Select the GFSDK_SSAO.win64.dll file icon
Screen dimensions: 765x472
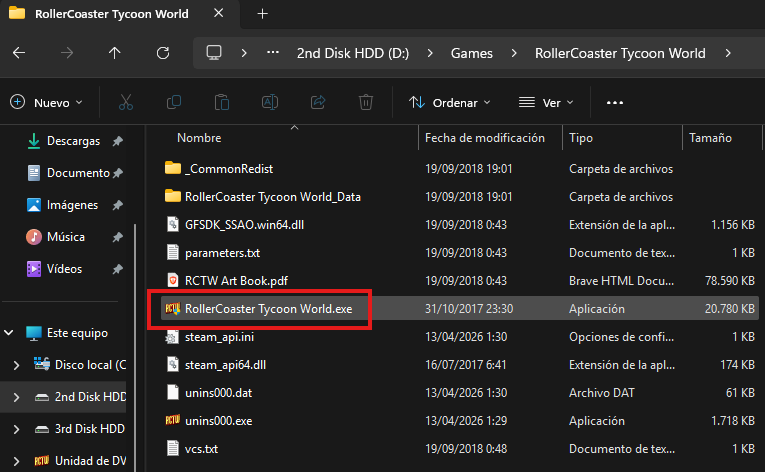point(173,225)
